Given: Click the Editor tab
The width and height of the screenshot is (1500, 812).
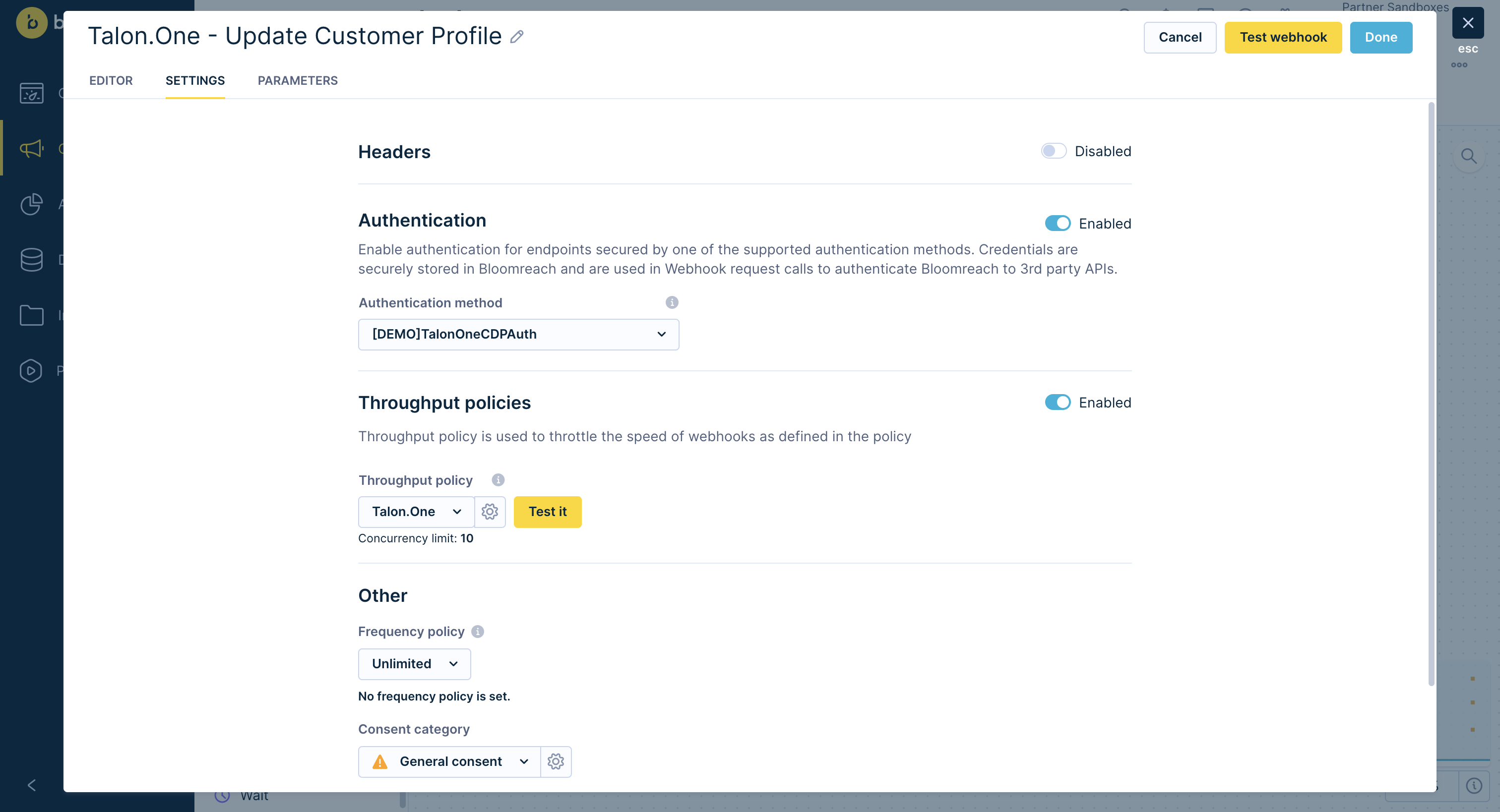Looking at the screenshot, I should pyautogui.click(x=110, y=80).
